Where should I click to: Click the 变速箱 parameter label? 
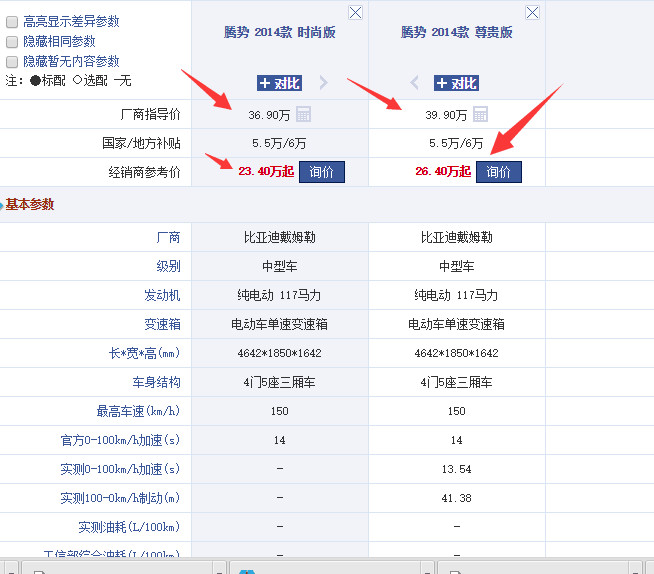click(x=162, y=324)
